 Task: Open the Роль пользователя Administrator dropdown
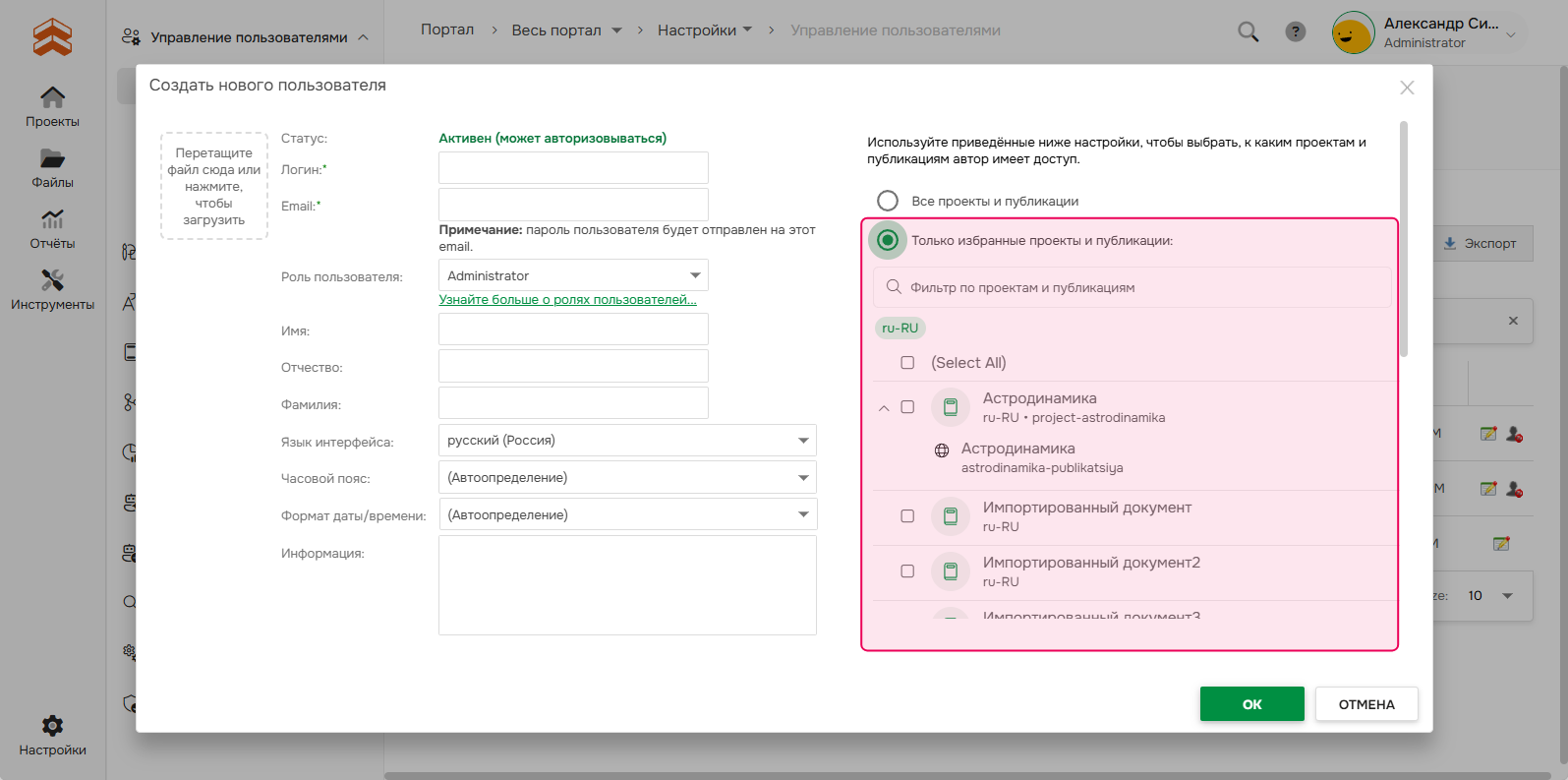[x=573, y=275]
